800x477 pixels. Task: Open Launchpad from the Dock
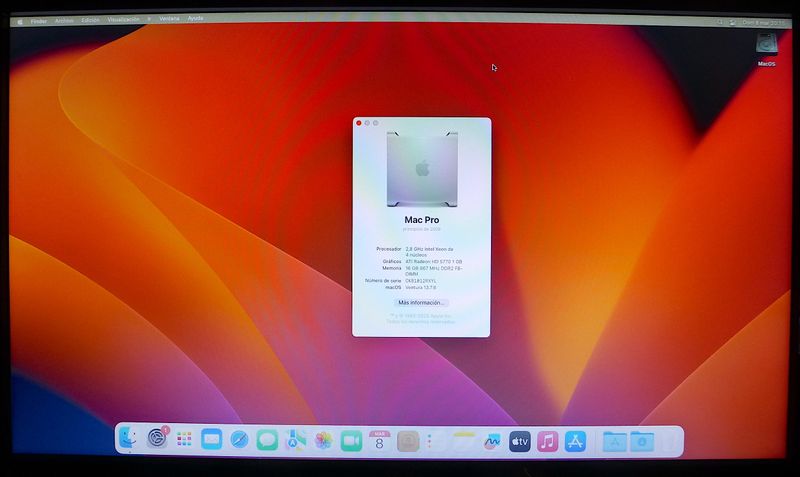184,439
